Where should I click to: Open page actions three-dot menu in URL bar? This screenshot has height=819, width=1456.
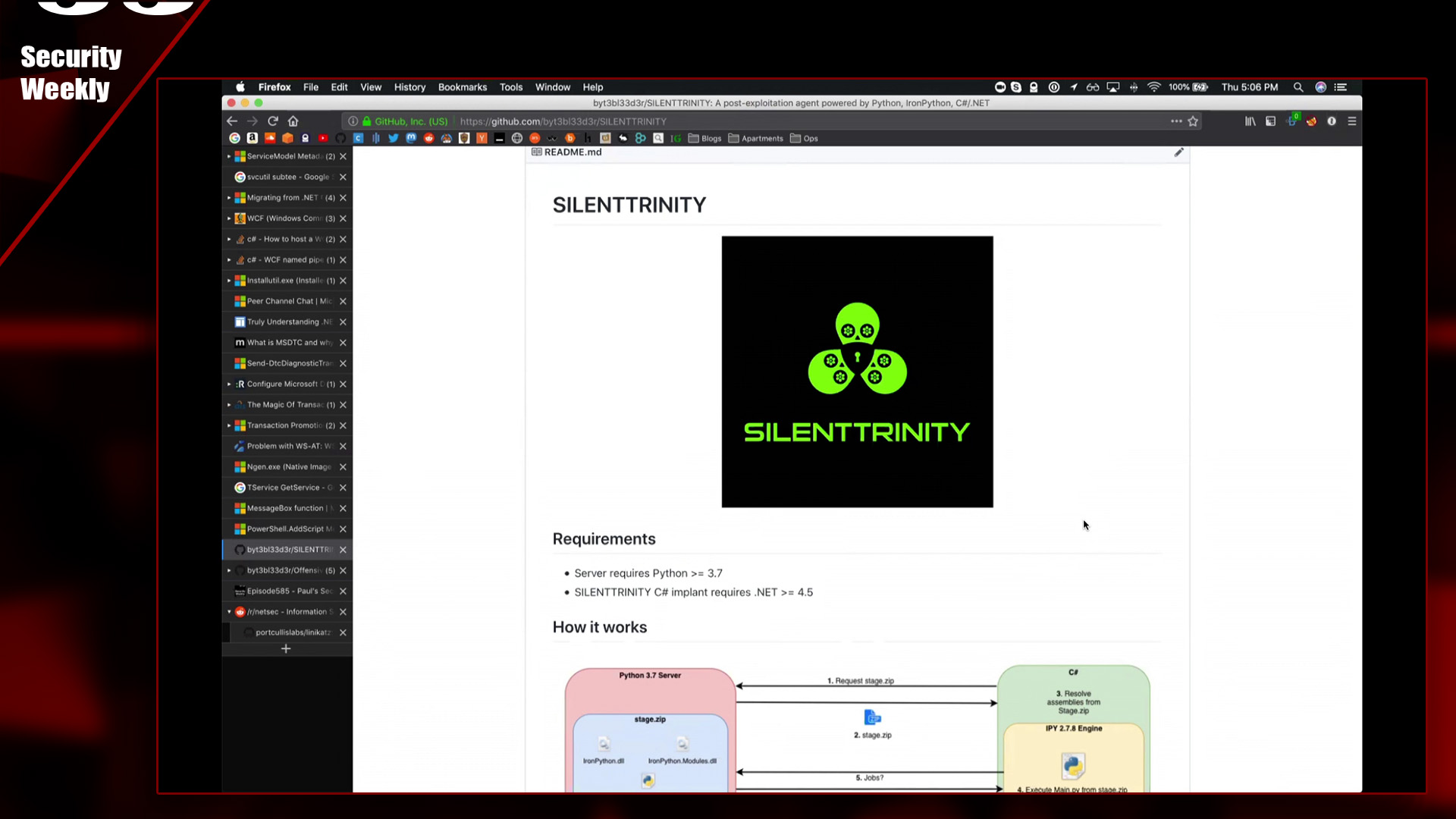(x=1176, y=121)
